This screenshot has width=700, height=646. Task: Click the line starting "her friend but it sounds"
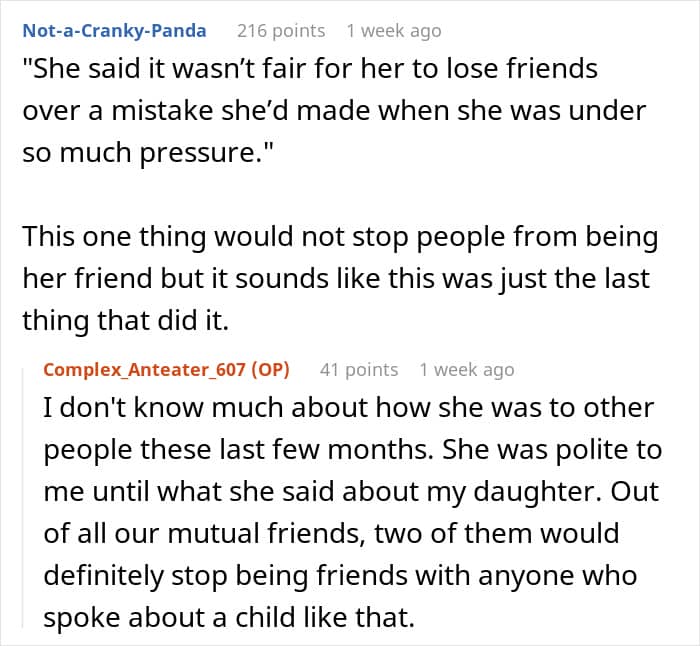pyautogui.click(x=336, y=279)
